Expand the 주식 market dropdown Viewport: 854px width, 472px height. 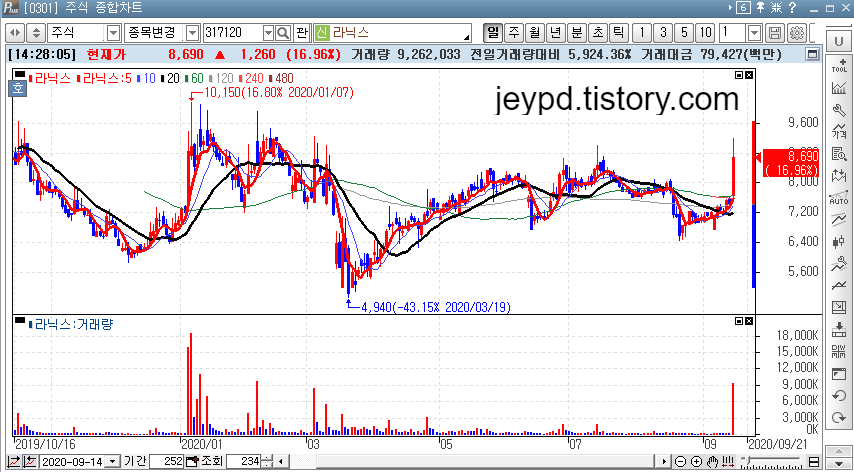click(113, 33)
